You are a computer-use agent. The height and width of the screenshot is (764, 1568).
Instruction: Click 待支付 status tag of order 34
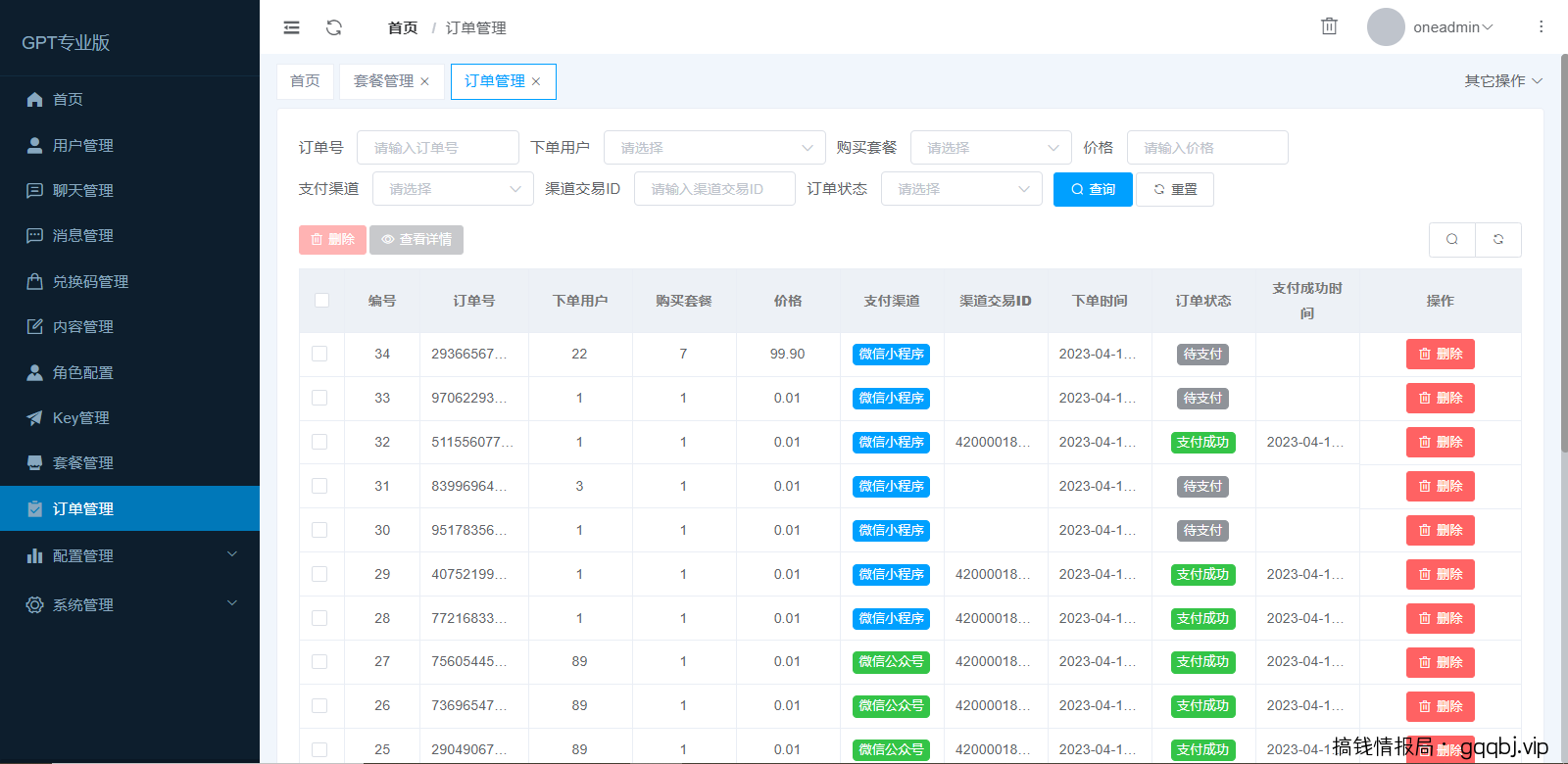tap(1202, 354)
